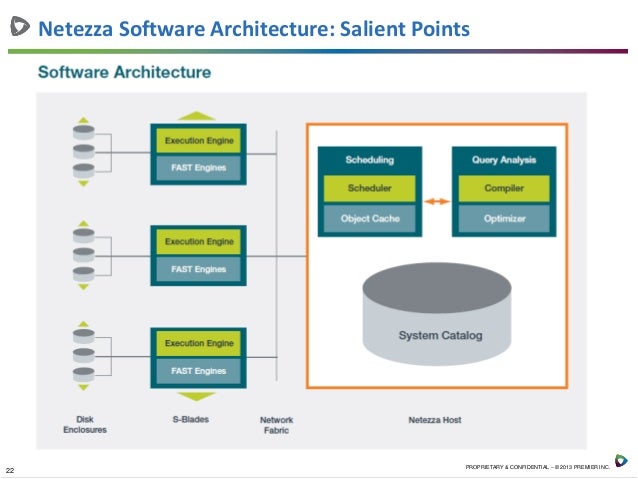Image resolution: width=638 pixels, height=479 pixels.
Task: Click the large green down arrow below S-Blades
Action: [197, 396]
